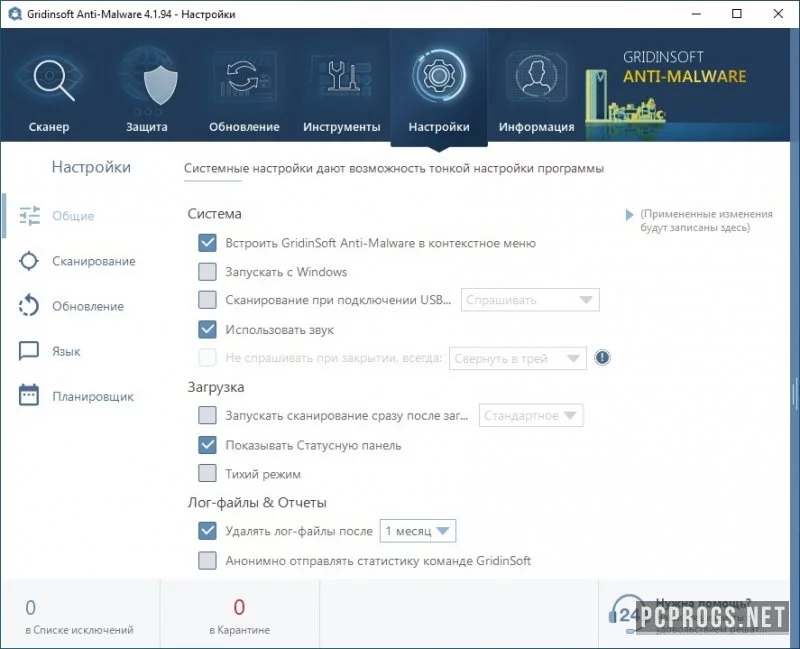Open the Спрашивать USB action dropdown
Screen dimensions: 800x649
pos(530,300)
